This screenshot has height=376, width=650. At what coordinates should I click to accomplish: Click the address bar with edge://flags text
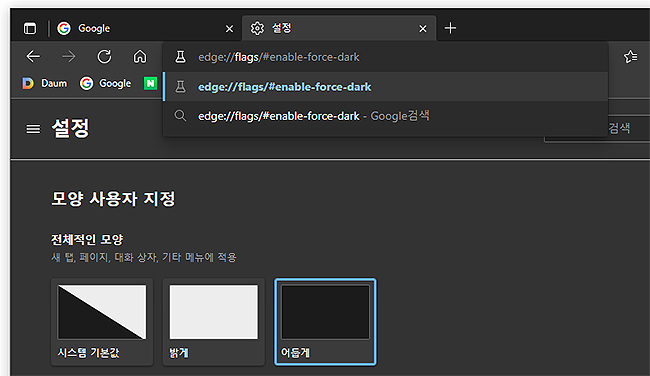click(x=386, y=57)
